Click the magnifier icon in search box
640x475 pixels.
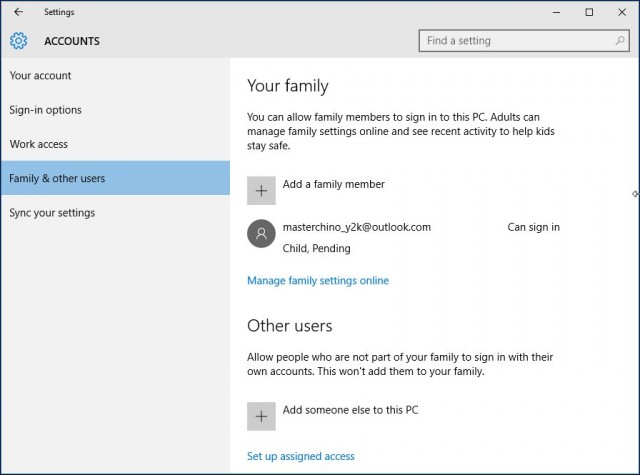(620, 40)
